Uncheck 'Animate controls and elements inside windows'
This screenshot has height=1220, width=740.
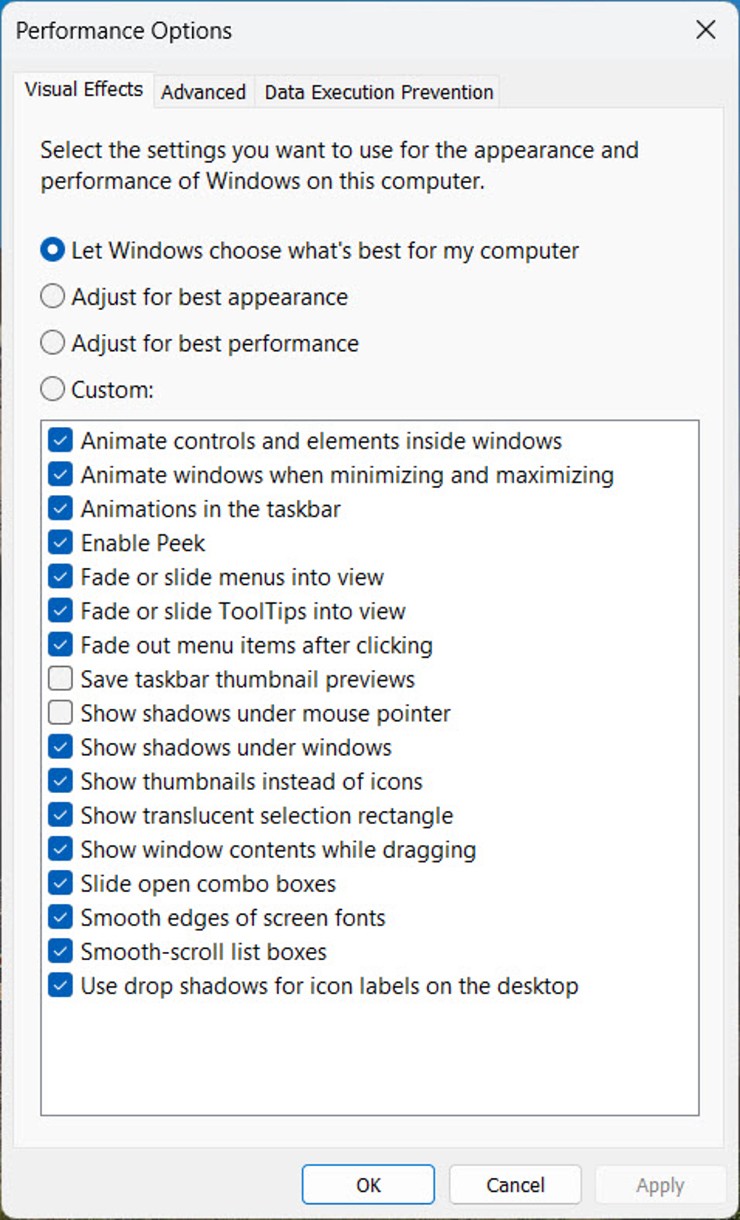click(x=61, y=441)
